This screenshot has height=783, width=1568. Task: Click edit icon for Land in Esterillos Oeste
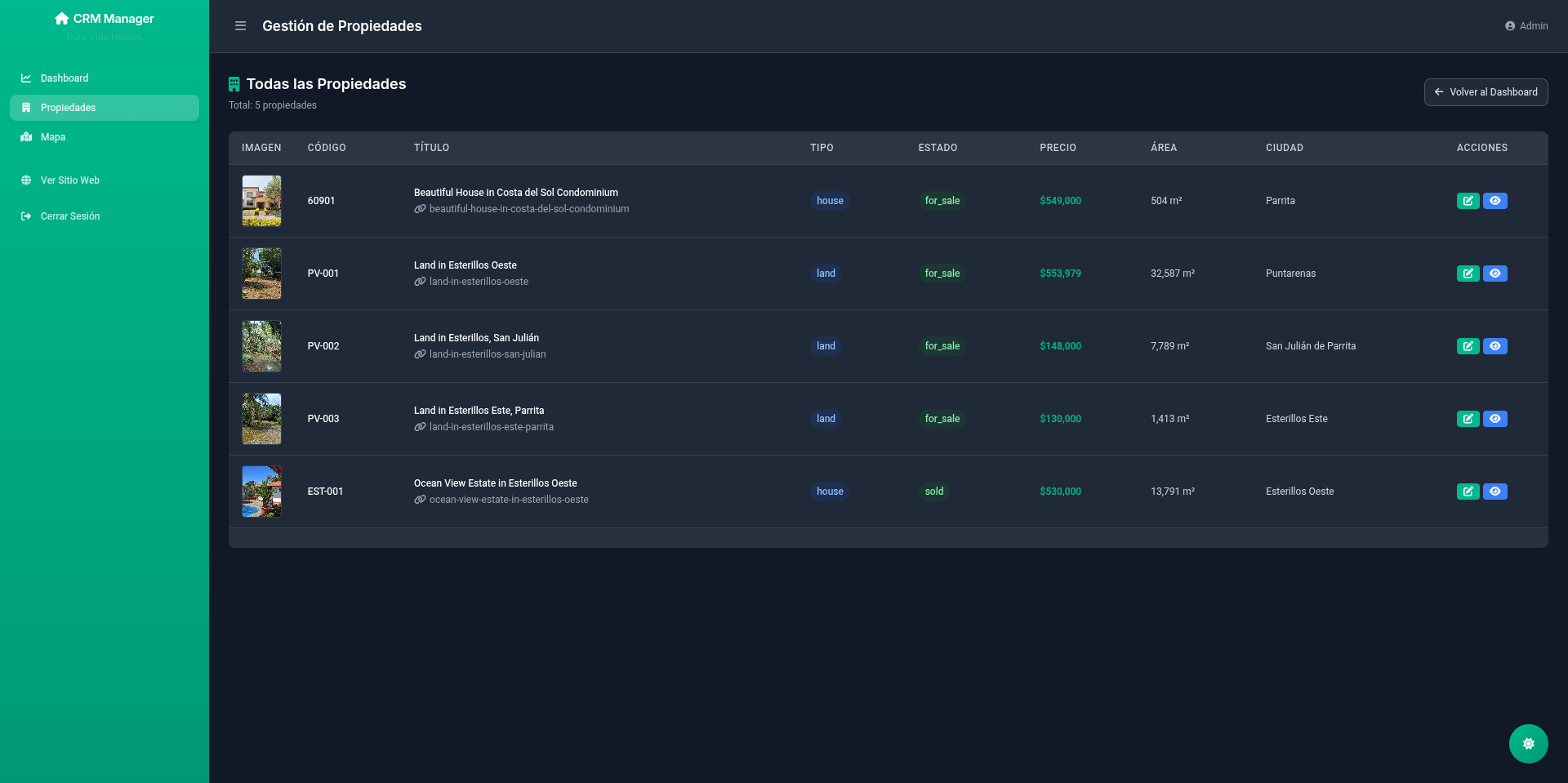click(x=1468, y=274)
